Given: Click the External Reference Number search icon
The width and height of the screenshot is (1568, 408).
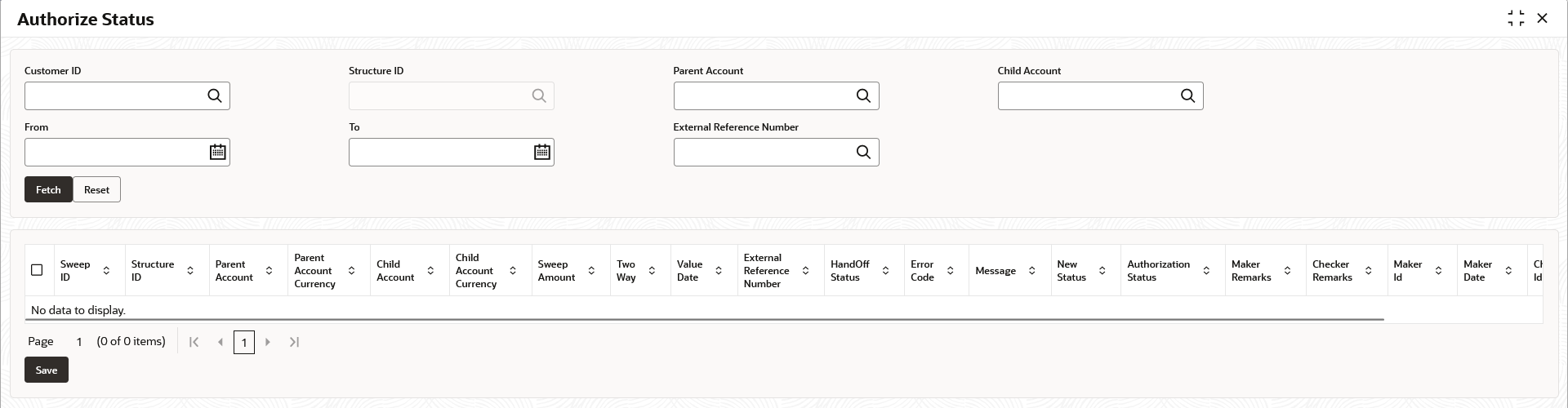Looking at the screenshot, I should 863,152.
